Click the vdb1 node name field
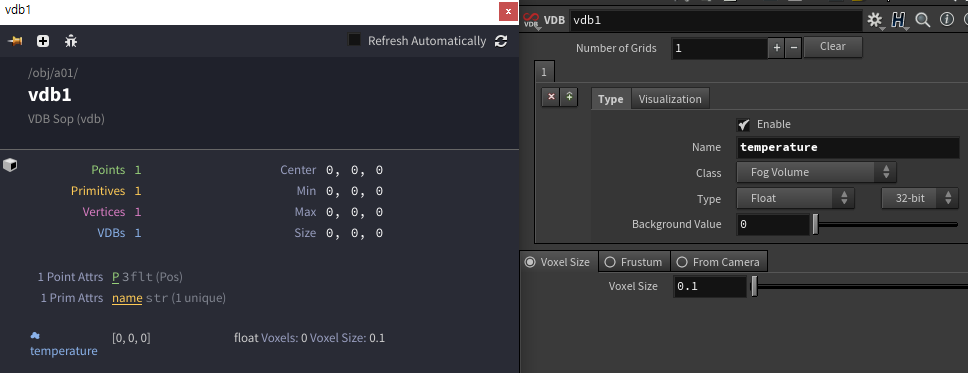 tap(715, 20)
